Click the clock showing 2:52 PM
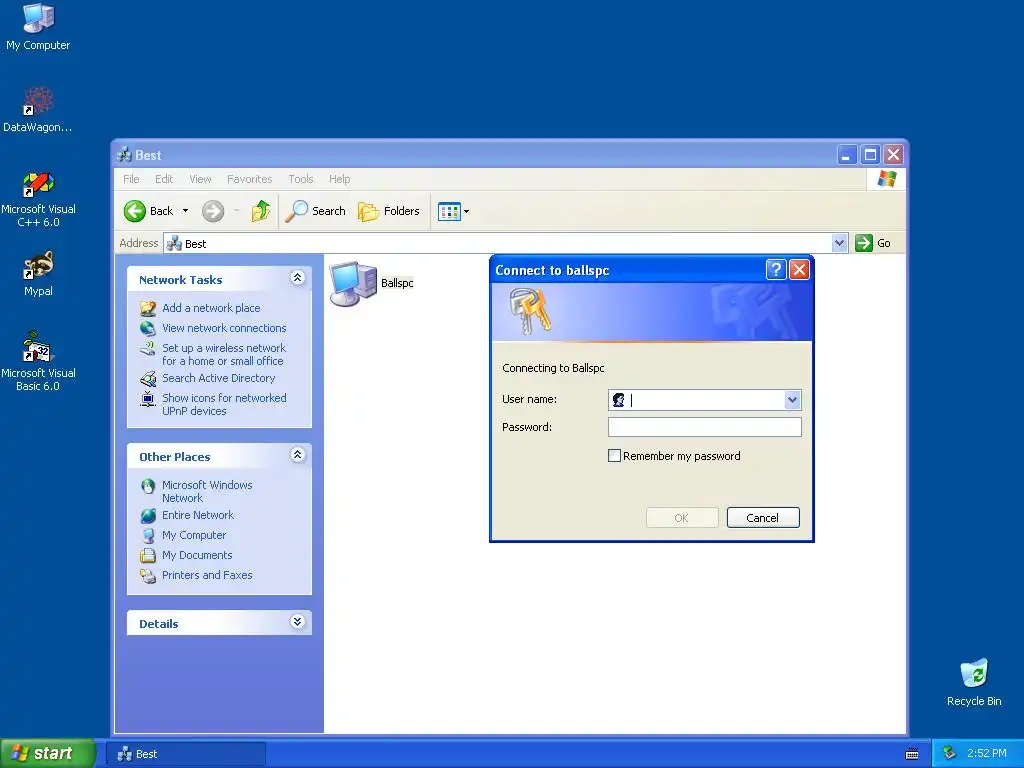This screenshot has width=1024, height=768. (987, 754)
